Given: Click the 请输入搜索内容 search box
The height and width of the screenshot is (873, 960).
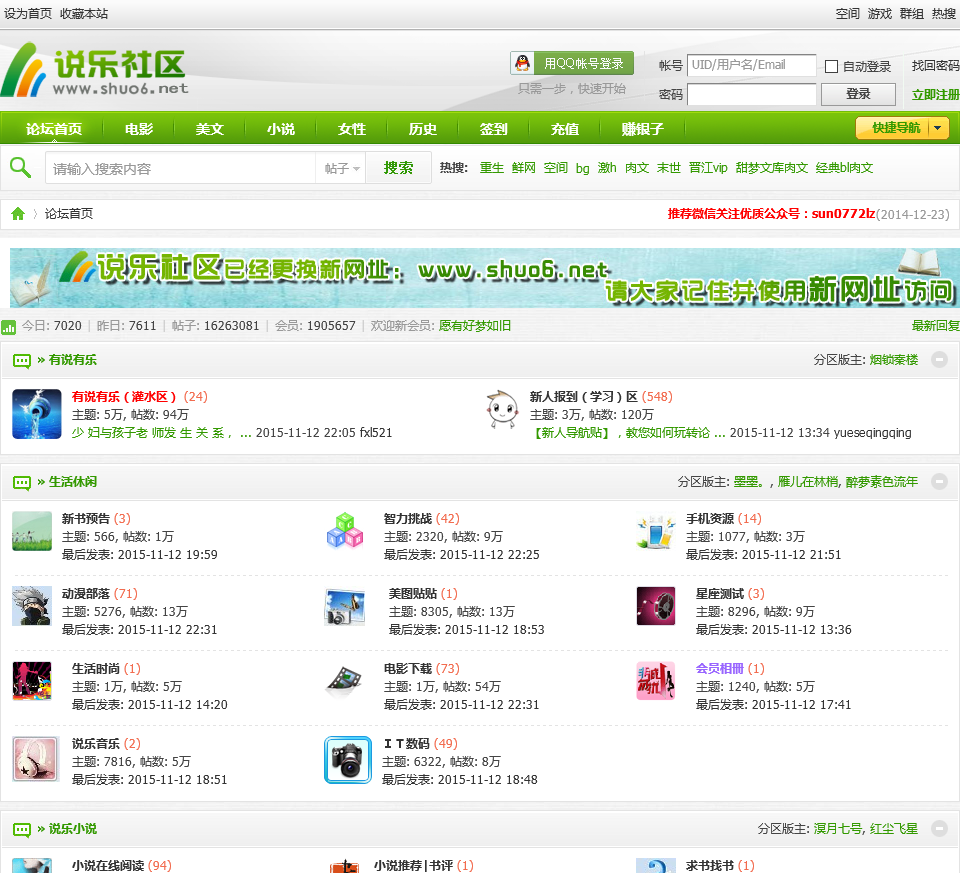Looking at the screenshot, I should 180,168.
